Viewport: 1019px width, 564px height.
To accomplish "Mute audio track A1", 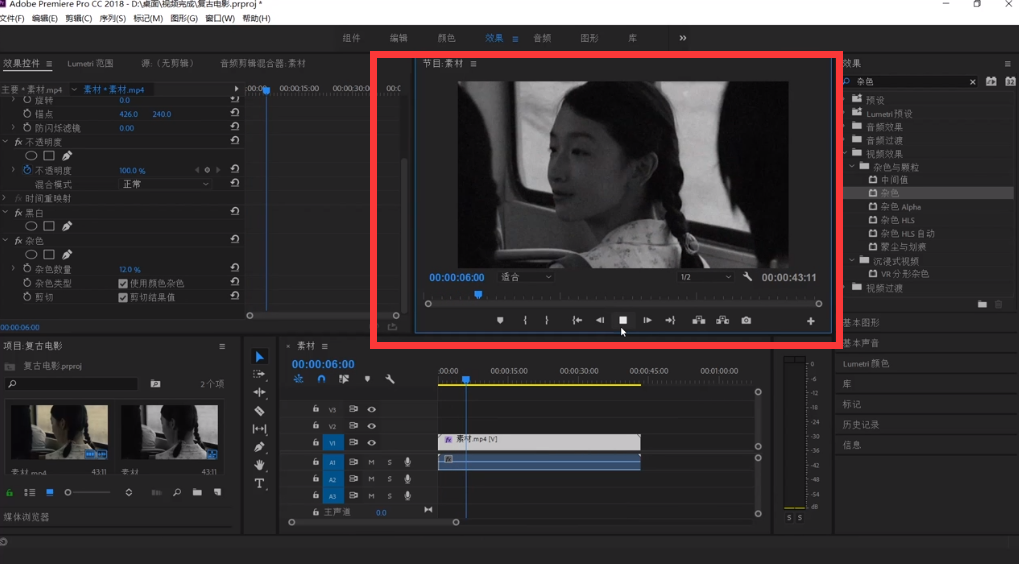I will click(371, 462).
